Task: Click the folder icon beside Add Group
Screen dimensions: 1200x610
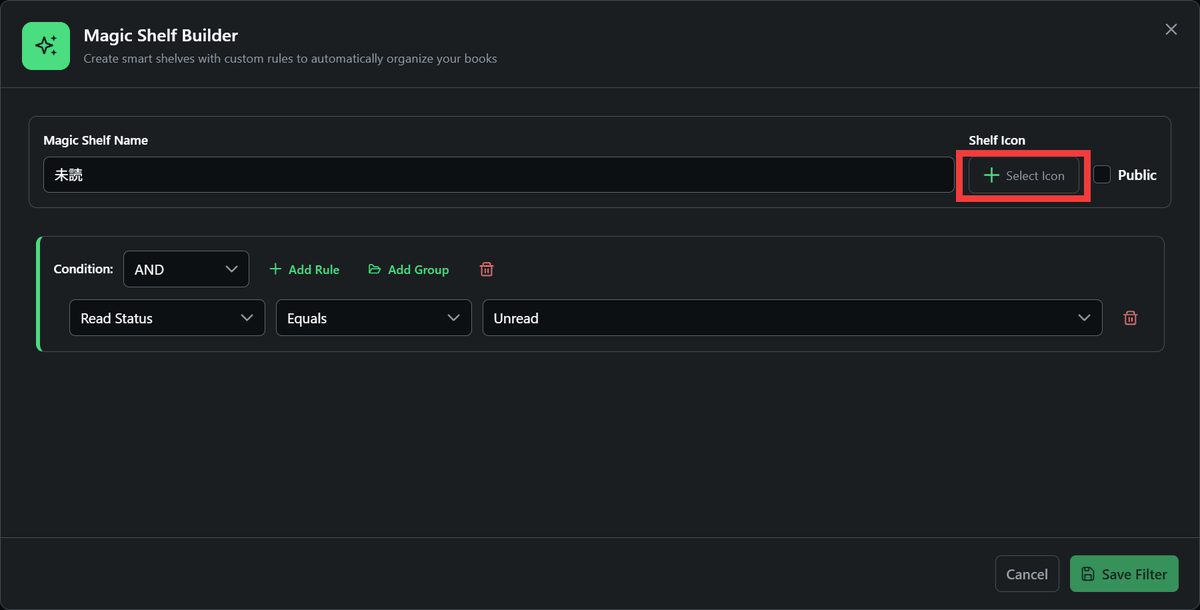Action: pos(375,269)
